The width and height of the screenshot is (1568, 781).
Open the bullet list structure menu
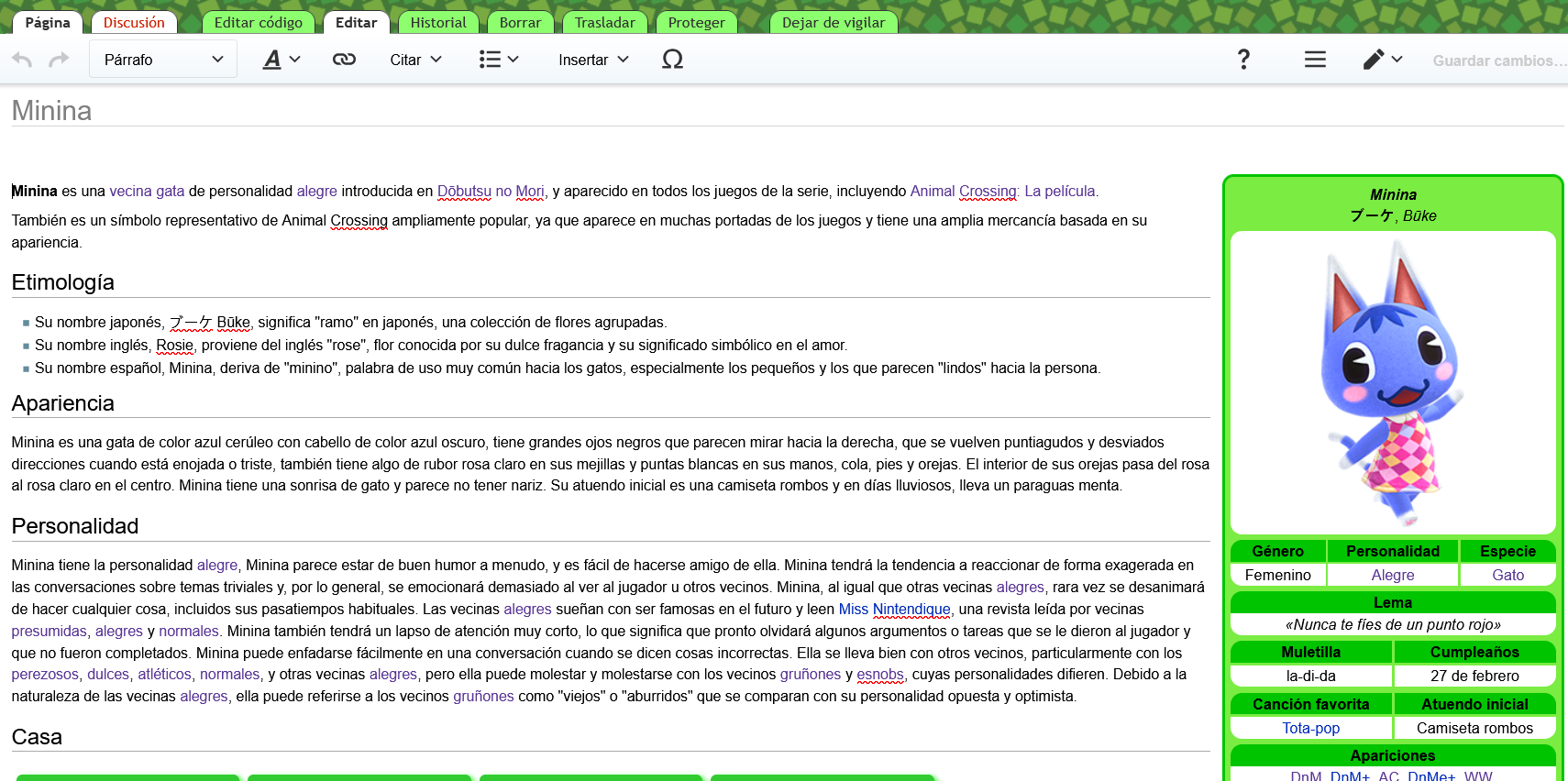click(x=499, y=60)
